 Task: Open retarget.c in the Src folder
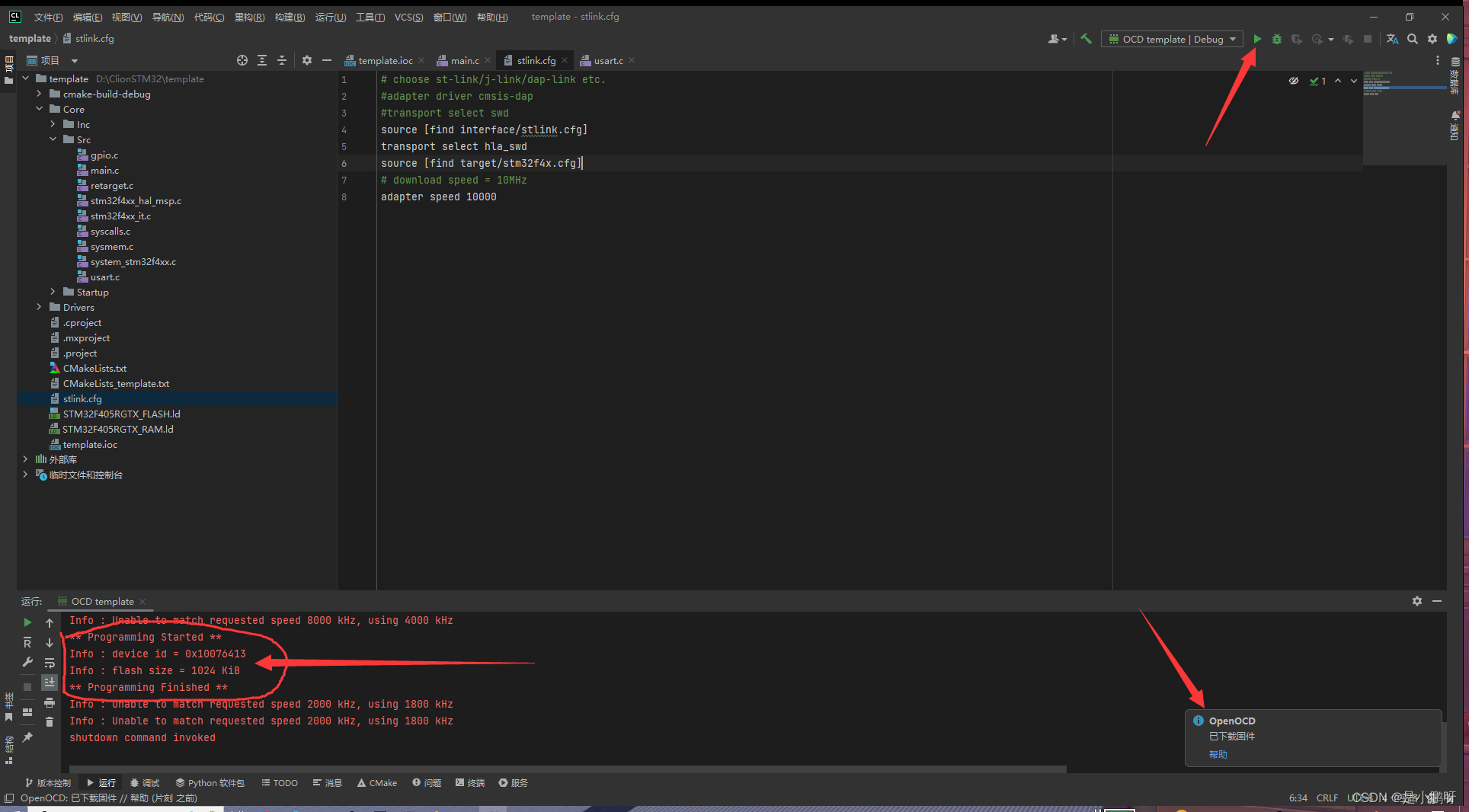point(111,185)
